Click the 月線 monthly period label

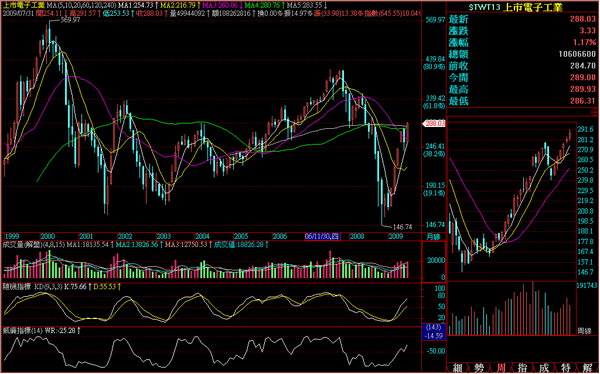(x=433, y=237)
